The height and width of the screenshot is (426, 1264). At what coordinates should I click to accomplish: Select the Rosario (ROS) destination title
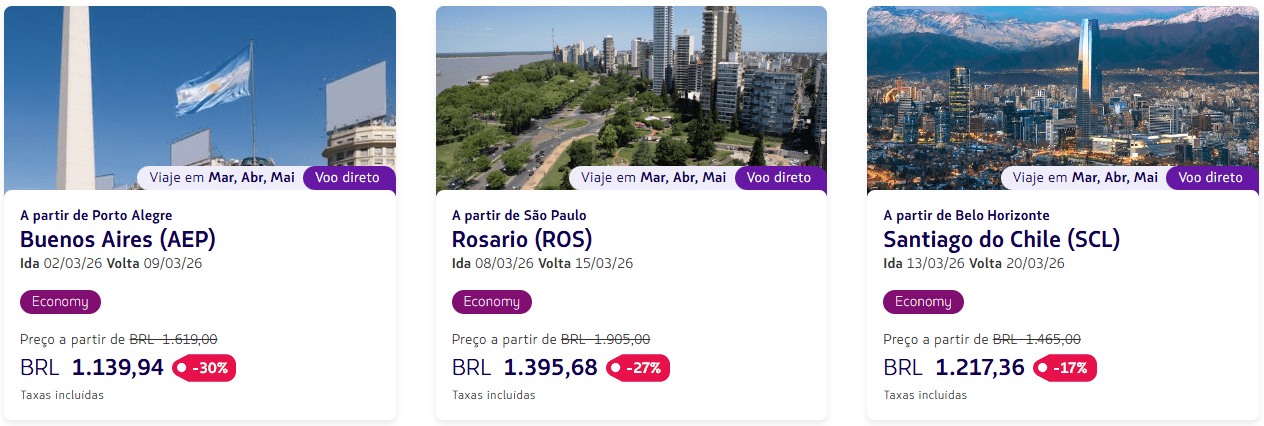click(x=522, y=240)
